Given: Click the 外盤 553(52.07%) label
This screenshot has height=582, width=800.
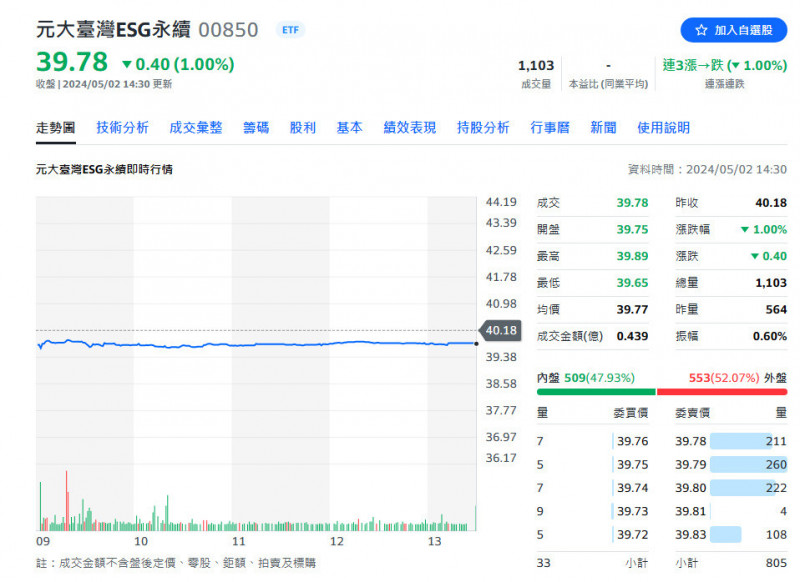Looking at the screenshot, I should (x=738, y=378).
